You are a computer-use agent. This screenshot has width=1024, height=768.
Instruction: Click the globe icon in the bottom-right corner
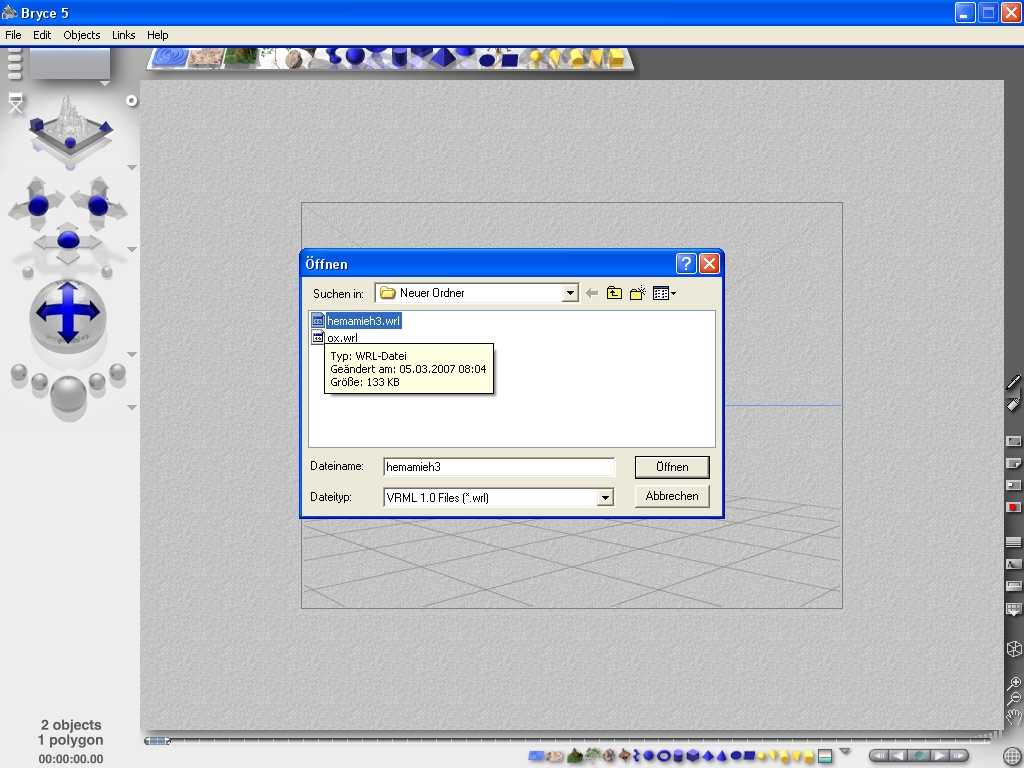tap(1013, 756)
